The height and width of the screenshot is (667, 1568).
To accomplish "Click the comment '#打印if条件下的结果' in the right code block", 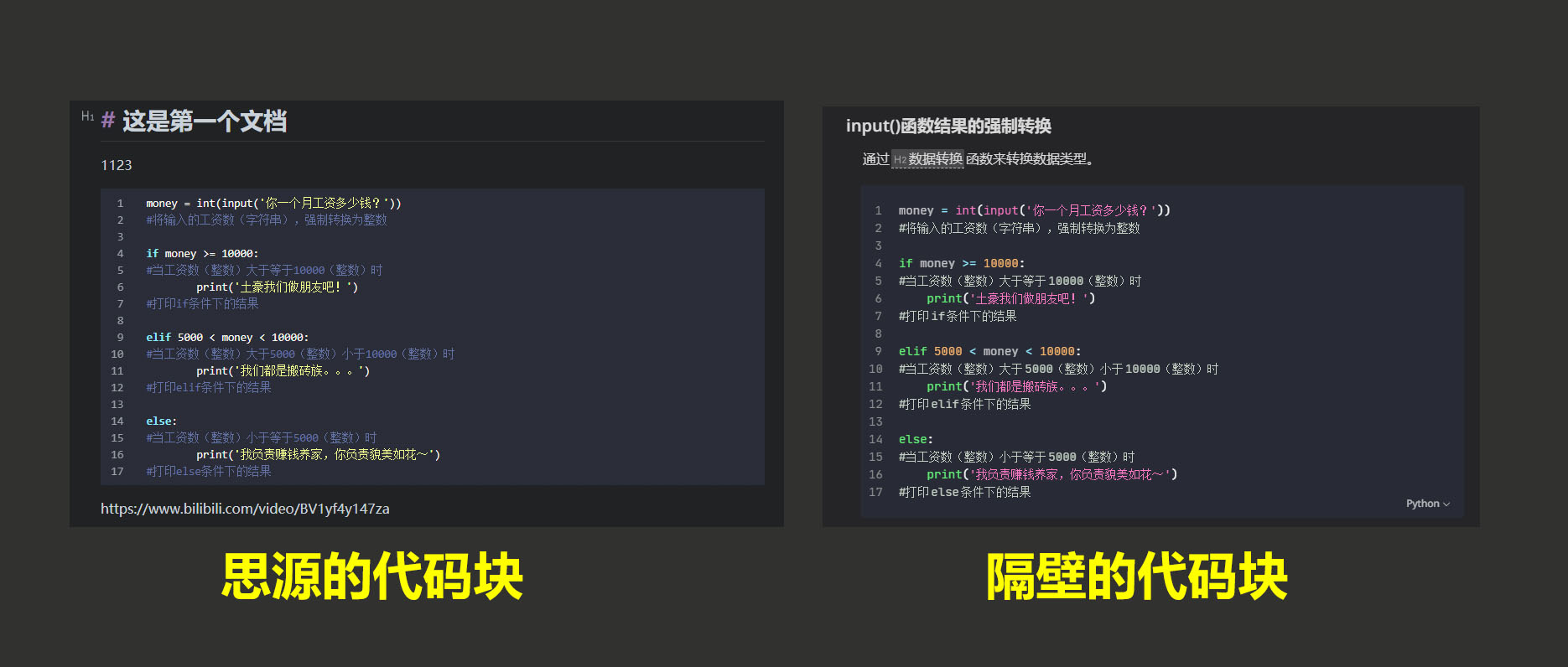I will [x=958, y=316].
